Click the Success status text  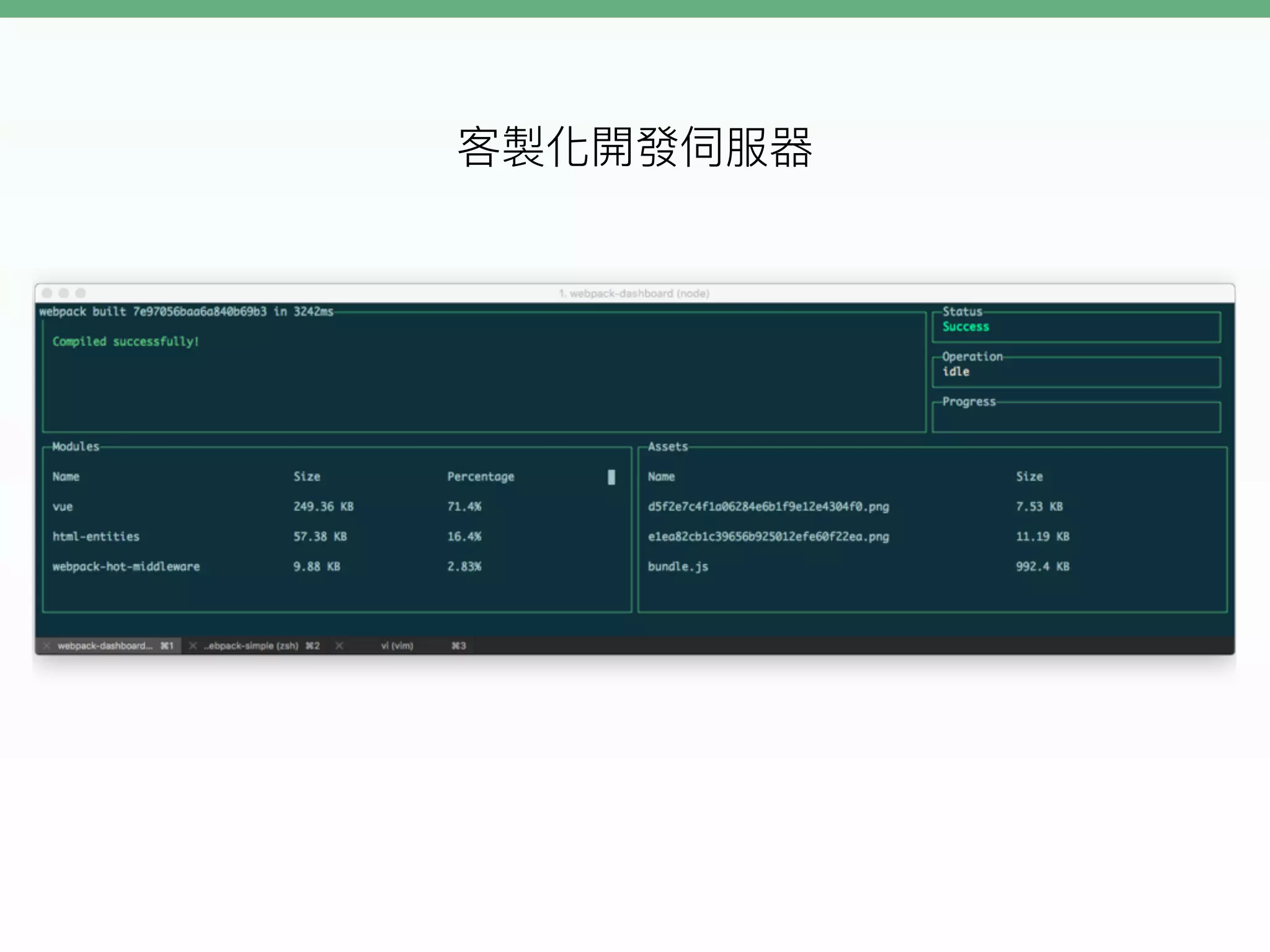966,327
